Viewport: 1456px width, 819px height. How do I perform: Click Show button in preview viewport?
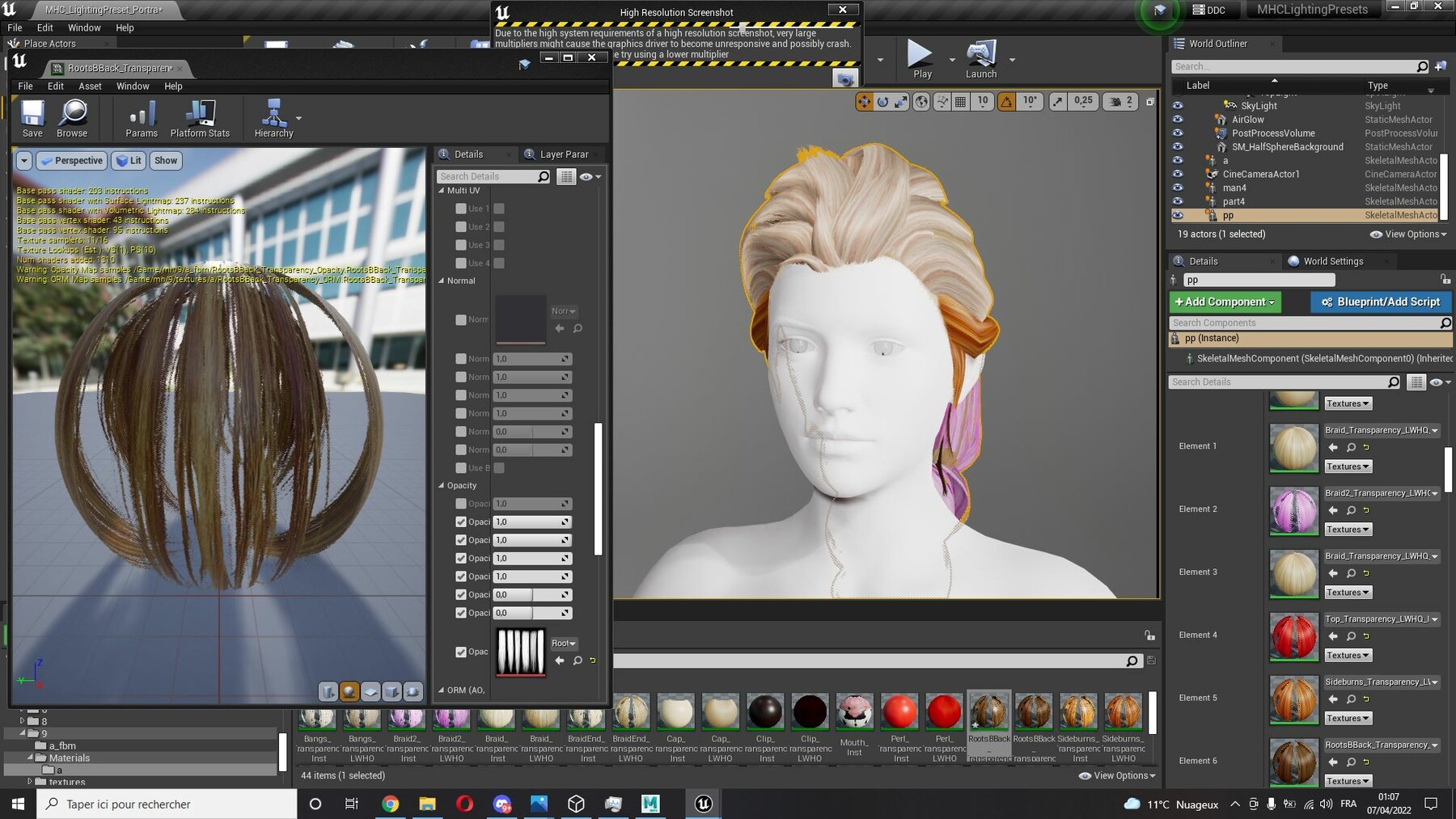pyautogui.click(x=166, y=160)
